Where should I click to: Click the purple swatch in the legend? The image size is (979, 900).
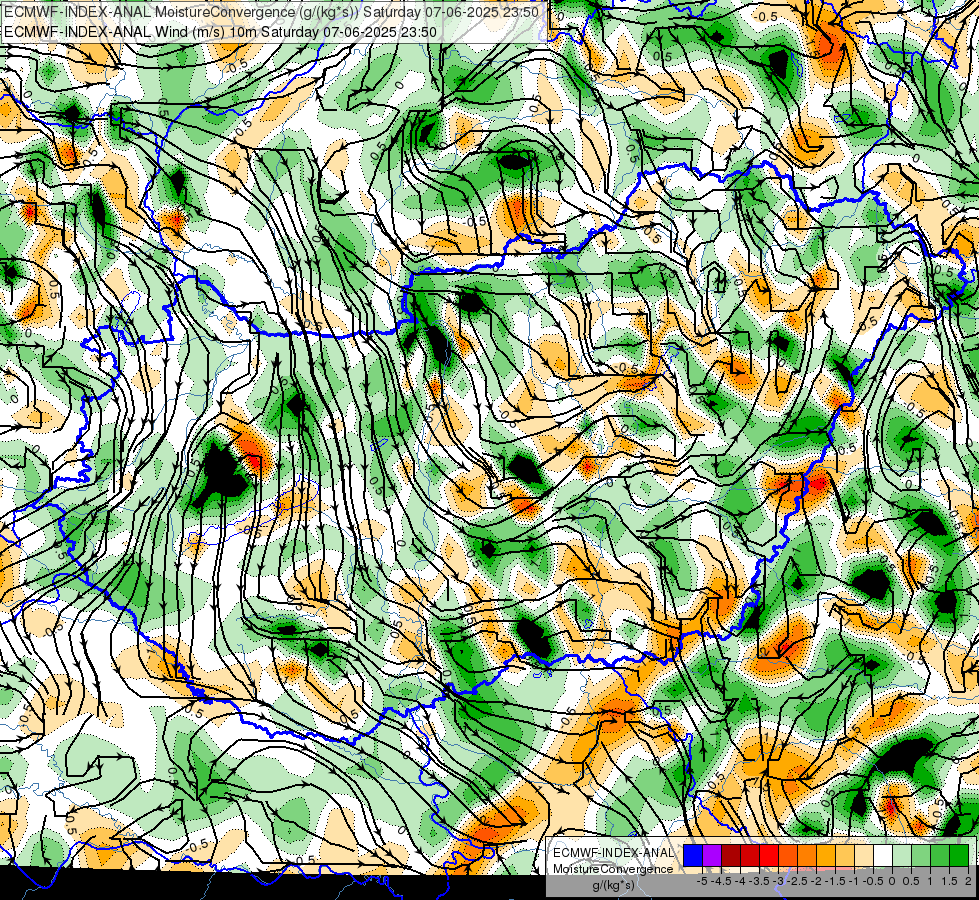712,855
